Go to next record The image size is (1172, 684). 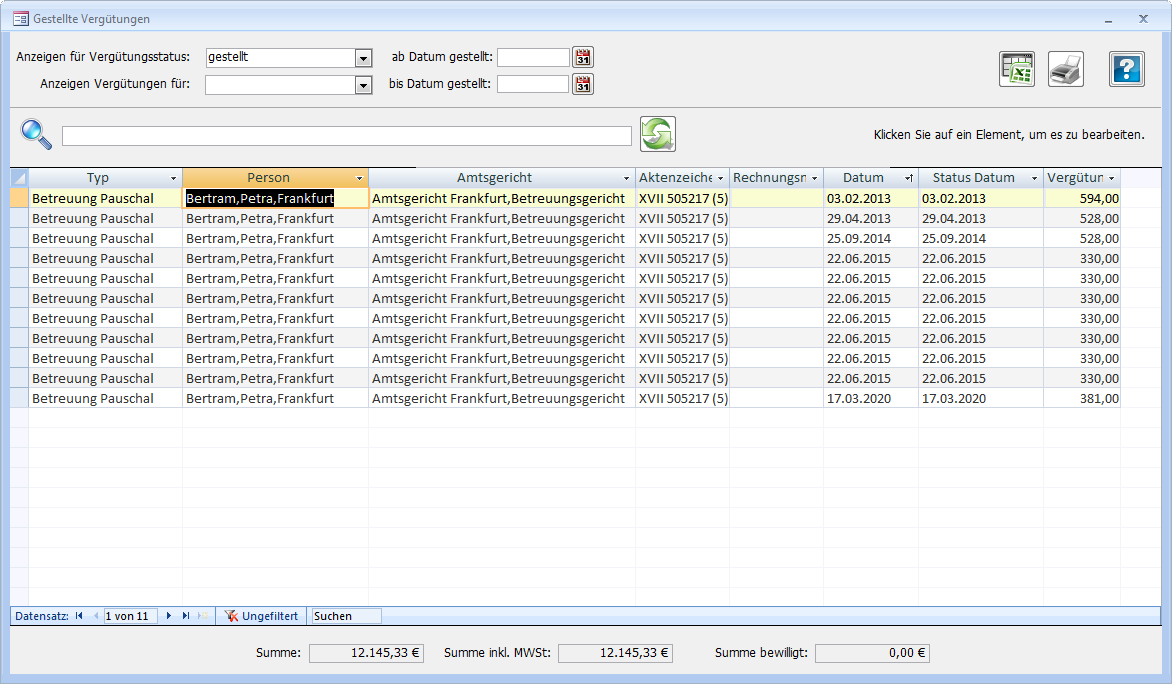(169, 616)
